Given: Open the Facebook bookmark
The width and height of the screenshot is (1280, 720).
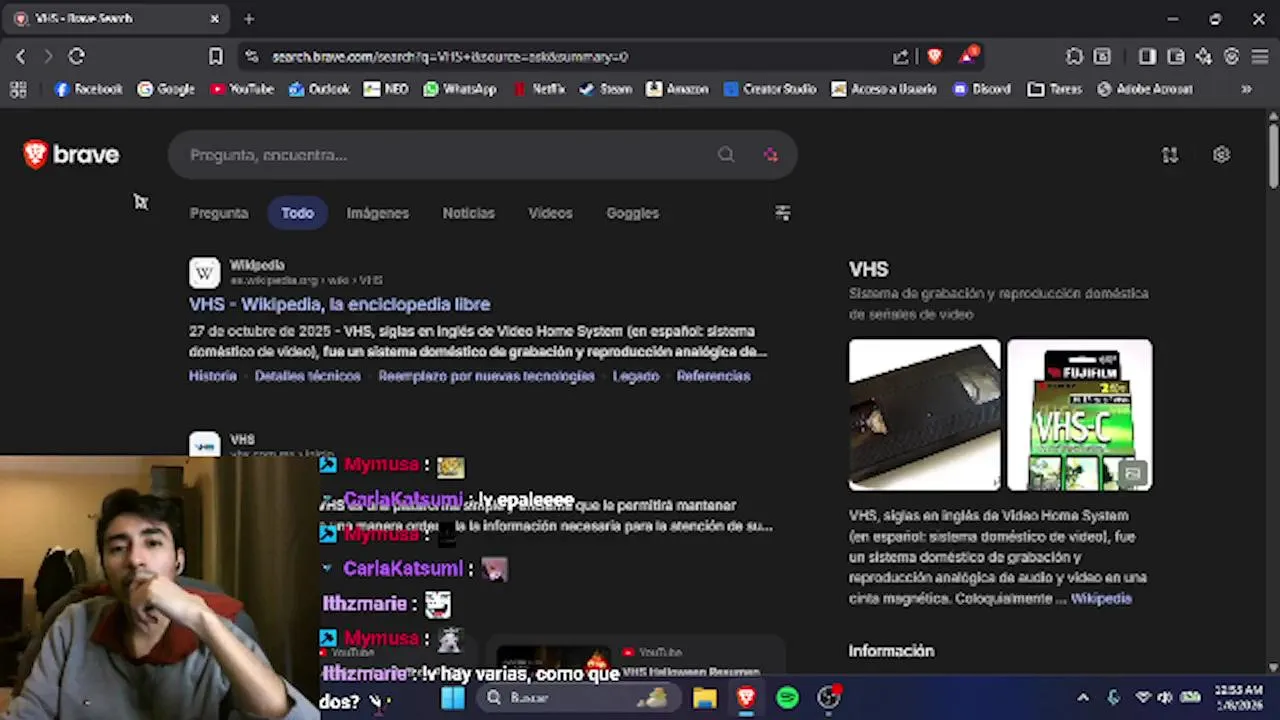Looking at the screenshot, I should coord(88,89).
